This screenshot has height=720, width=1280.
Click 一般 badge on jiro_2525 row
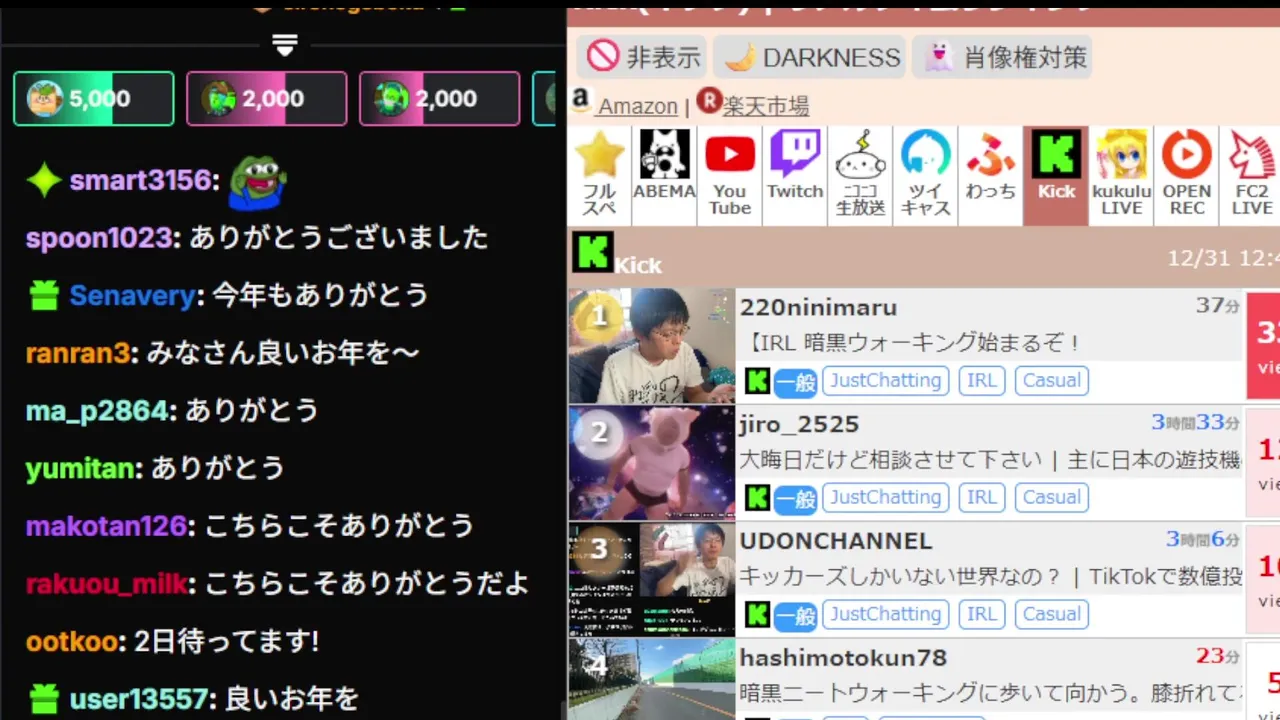(x=796, y=499)
